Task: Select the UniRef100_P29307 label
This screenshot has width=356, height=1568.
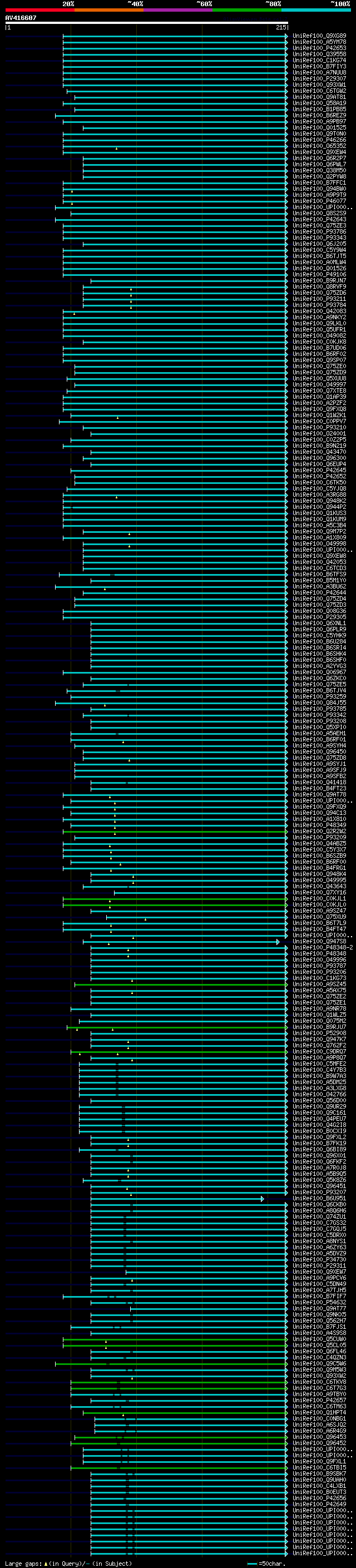Action: click(319, 78)
